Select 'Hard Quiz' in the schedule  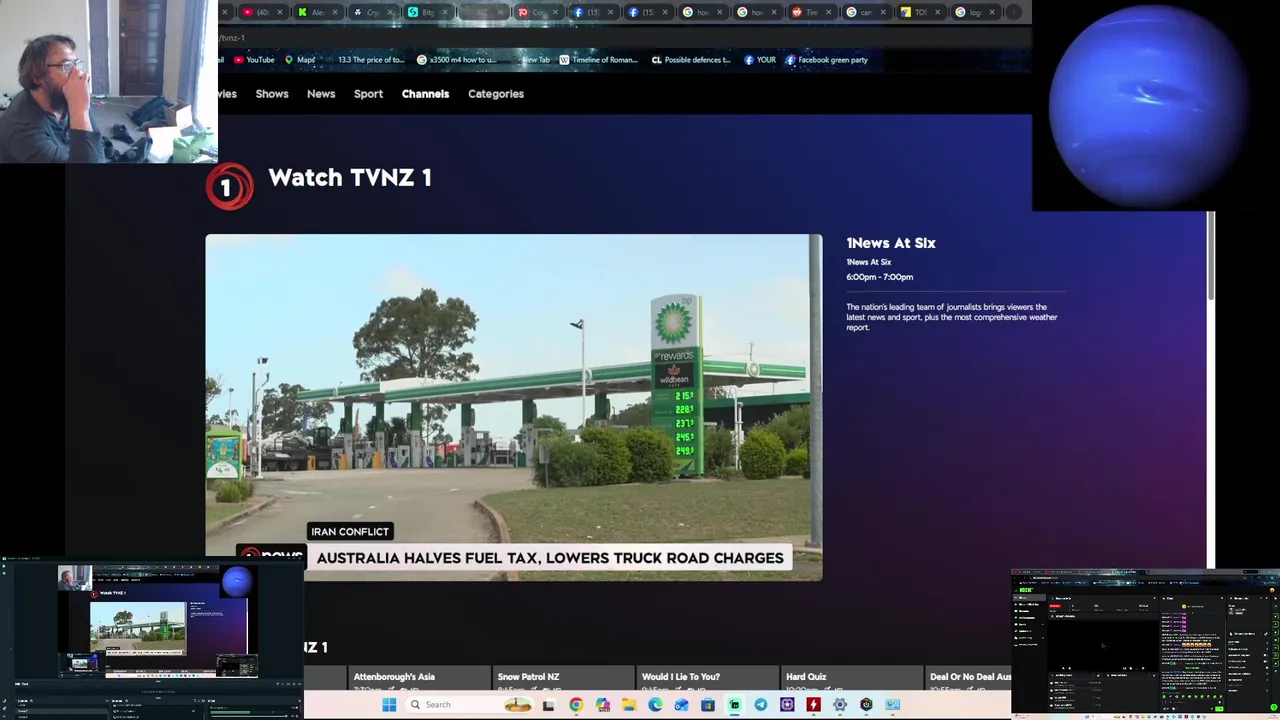pos(806,677)
